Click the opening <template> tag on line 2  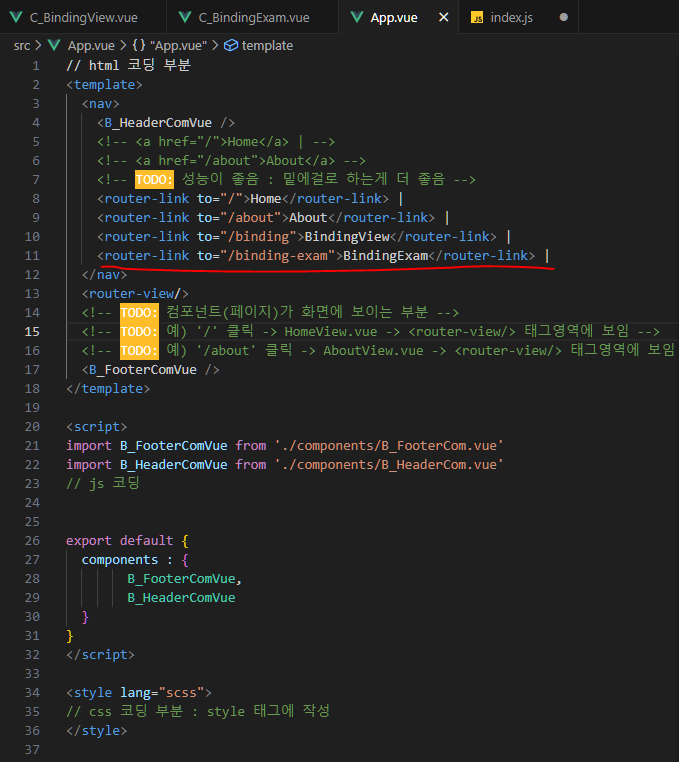click(x=104, y=85)
